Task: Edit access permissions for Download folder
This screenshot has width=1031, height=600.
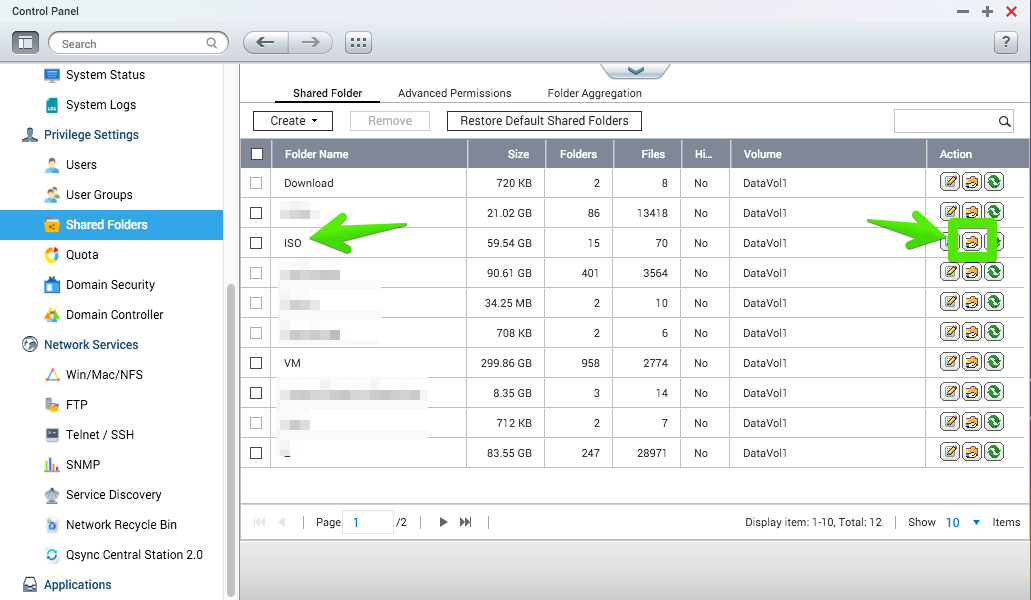Action: (x=972, y=181)
